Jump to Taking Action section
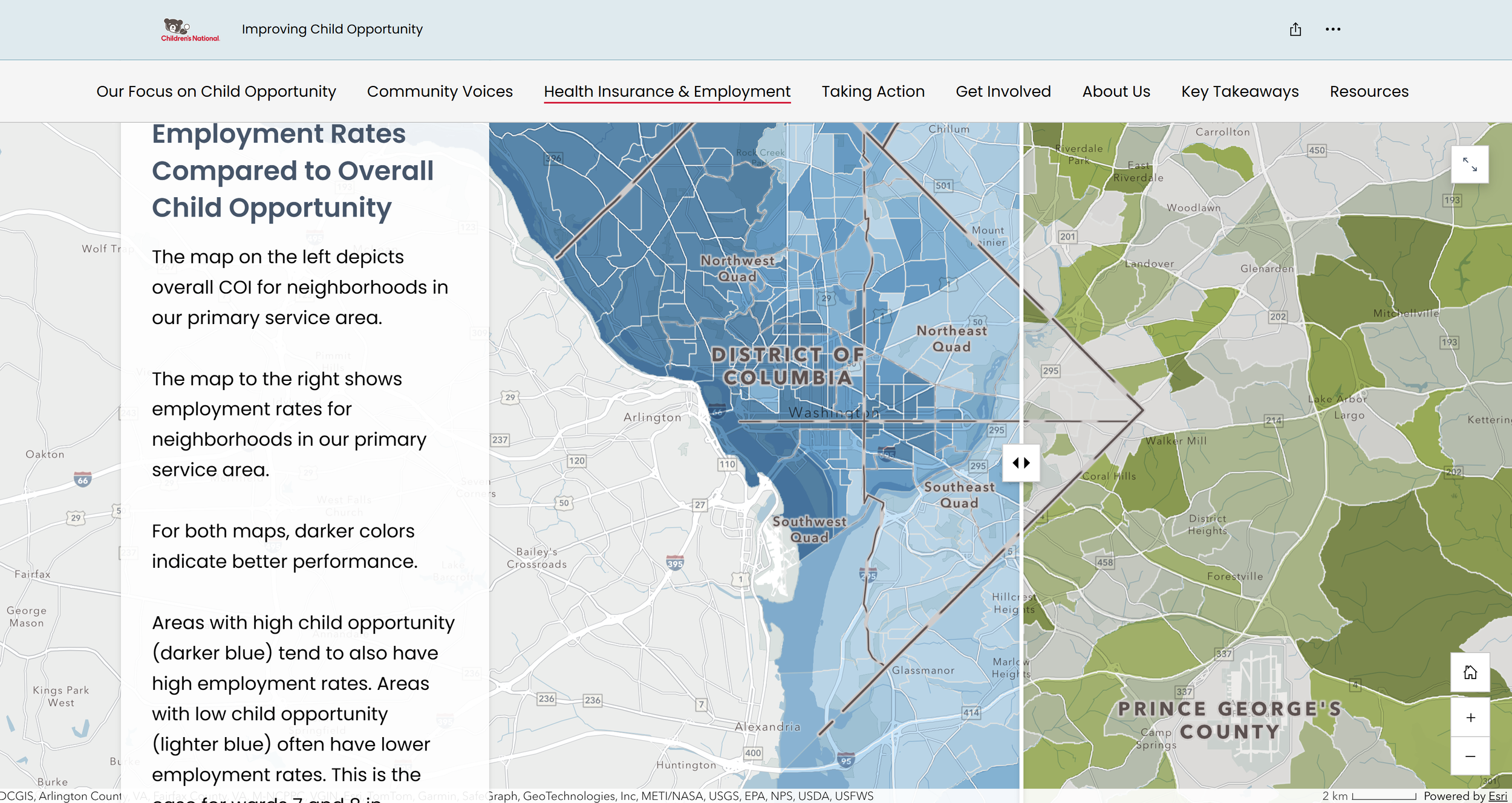Image resolution: width=1512 pixels, height=803 pixels. tap(873, 91)
